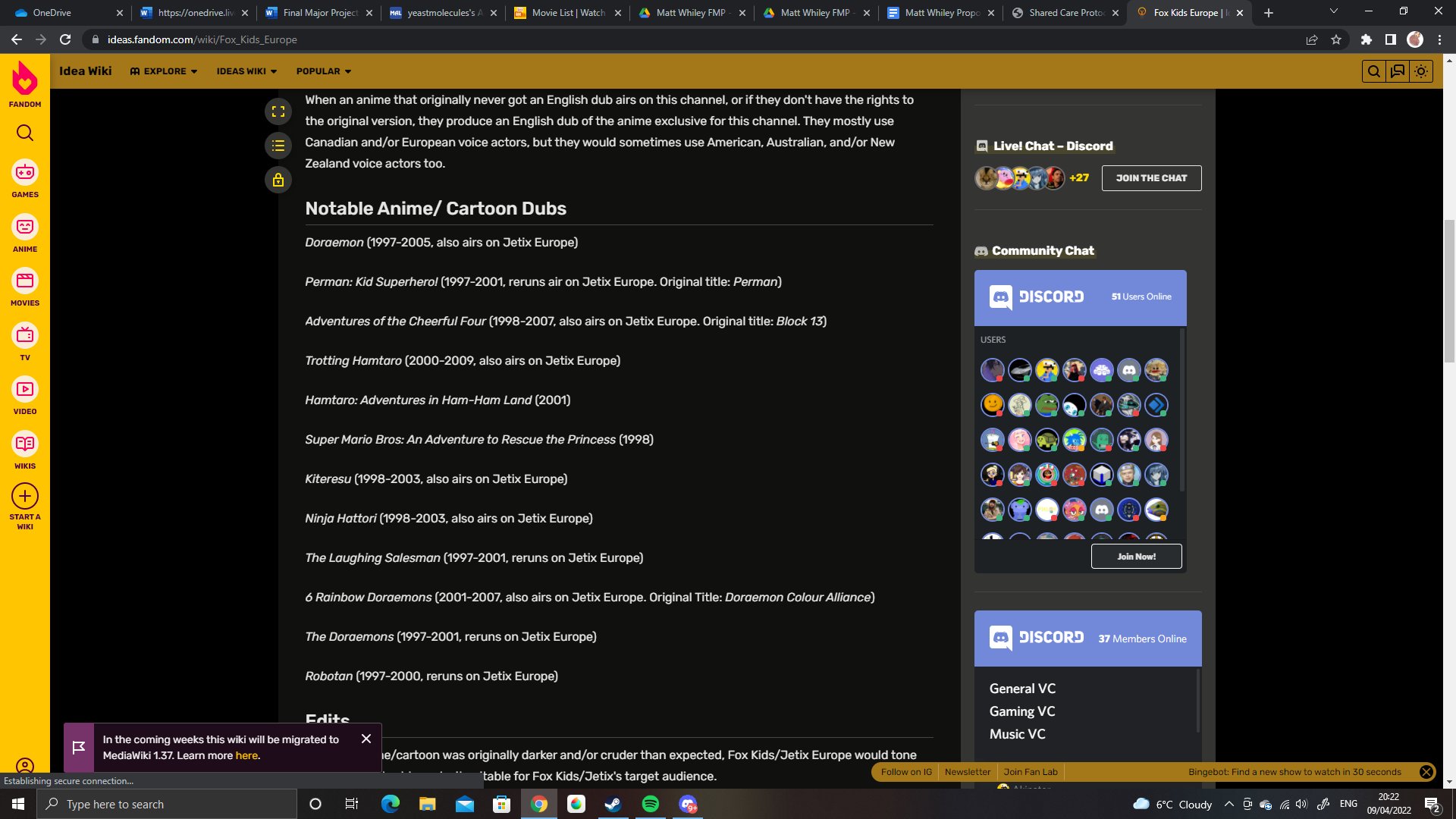Toggle the light/dark theme switch
The height and width of the screenshot is (819, 1456).
pyautogui.click(x=1421, y=71)
